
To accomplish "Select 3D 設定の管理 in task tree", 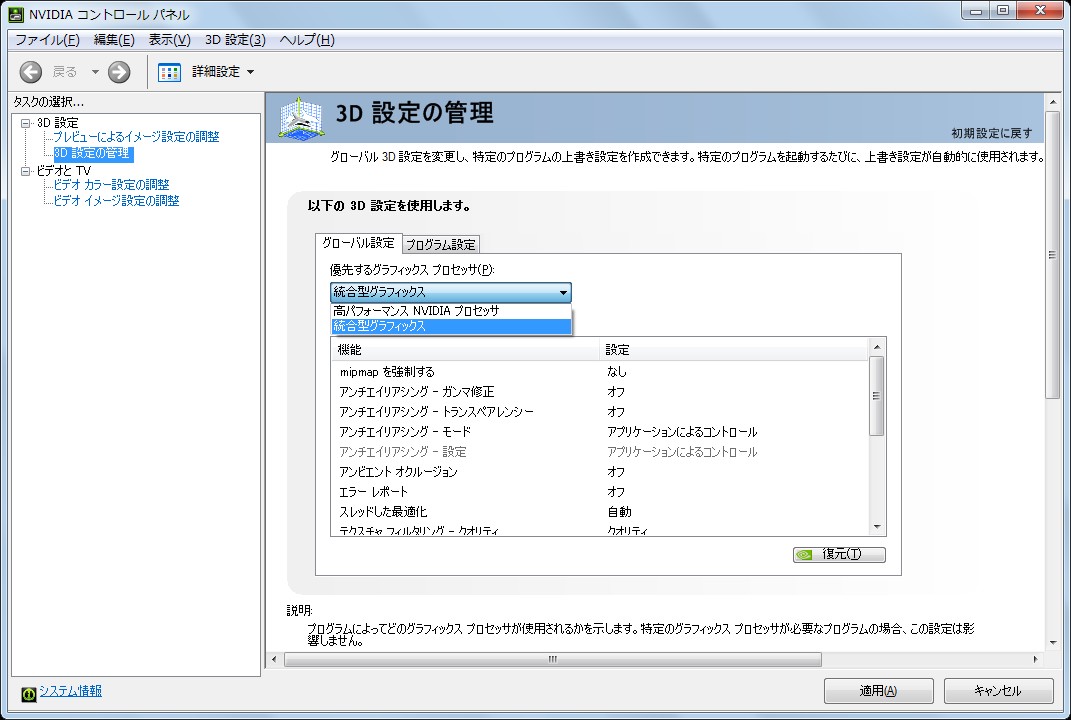I will tap(92, 154).
